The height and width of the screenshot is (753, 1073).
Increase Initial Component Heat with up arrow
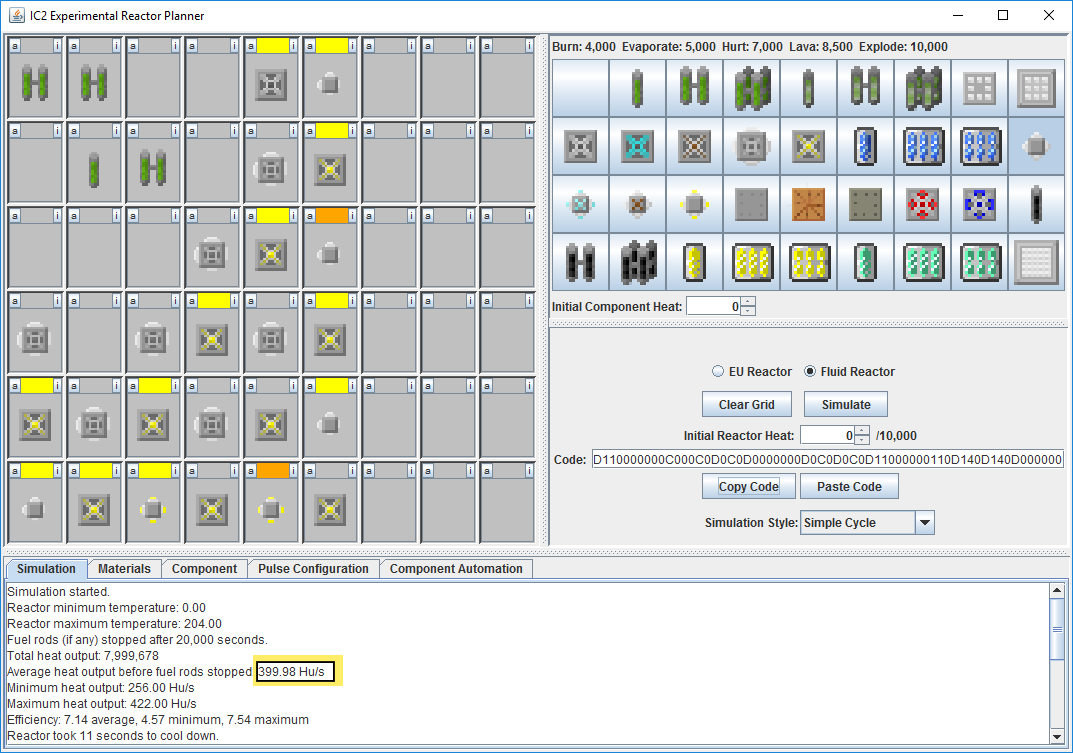[x=748, y=302]
